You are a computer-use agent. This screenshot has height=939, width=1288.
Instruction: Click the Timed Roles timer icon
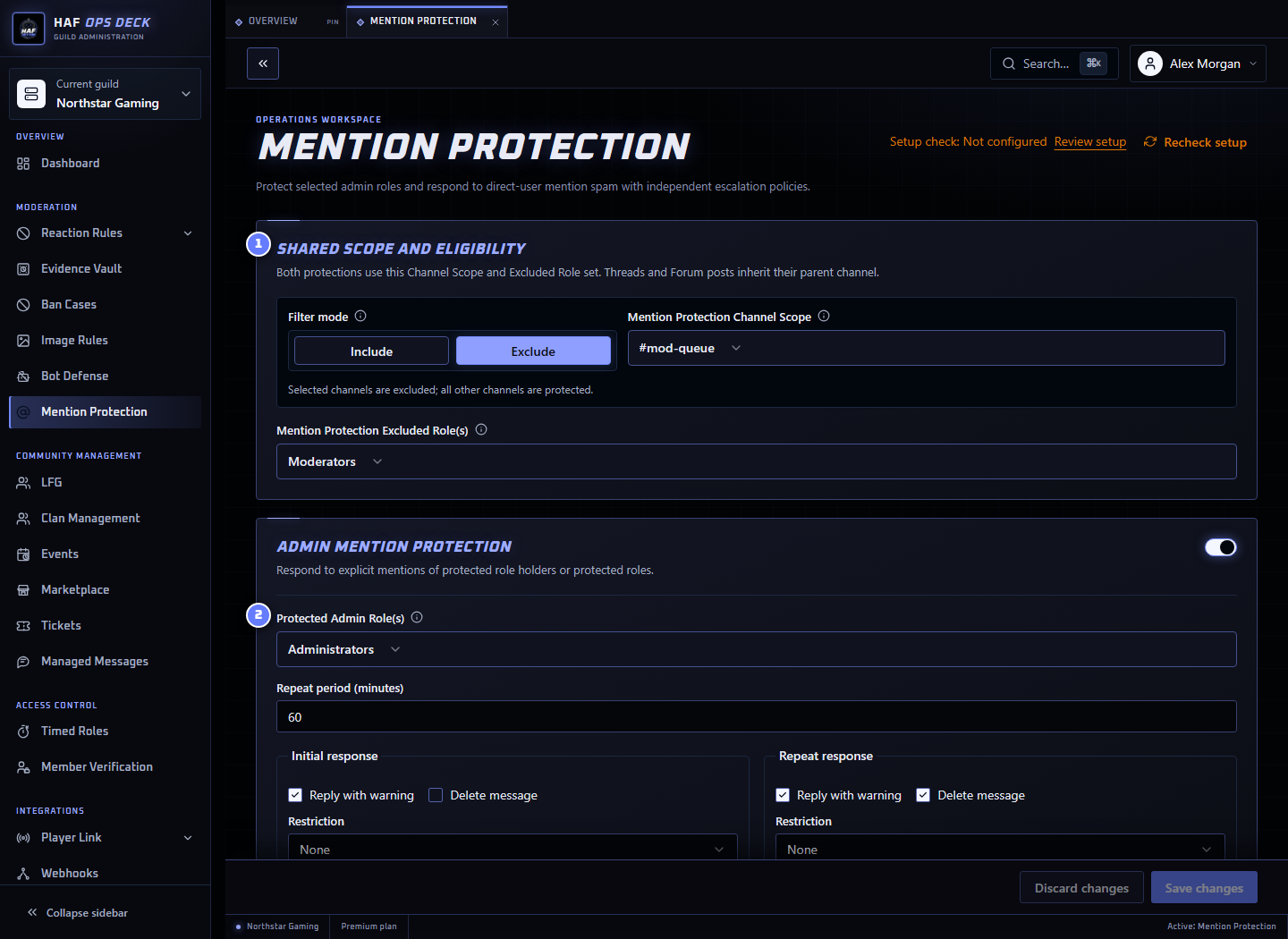pyautogui.click(x=23, y=732)
